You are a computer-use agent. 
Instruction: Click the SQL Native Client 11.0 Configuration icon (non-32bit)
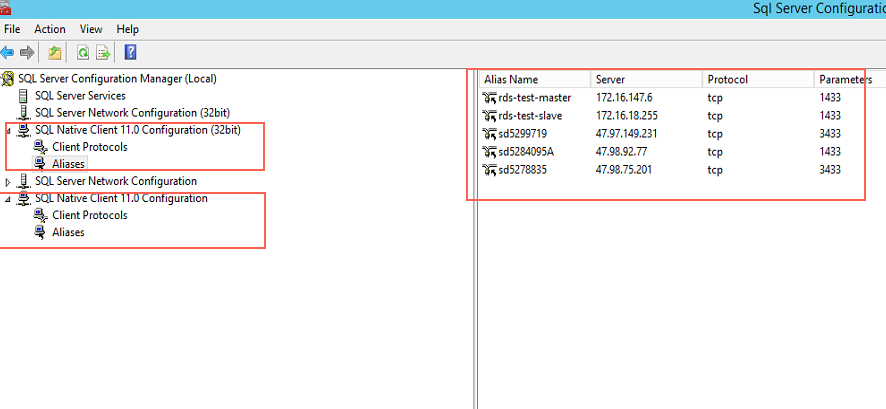point(24,199)
